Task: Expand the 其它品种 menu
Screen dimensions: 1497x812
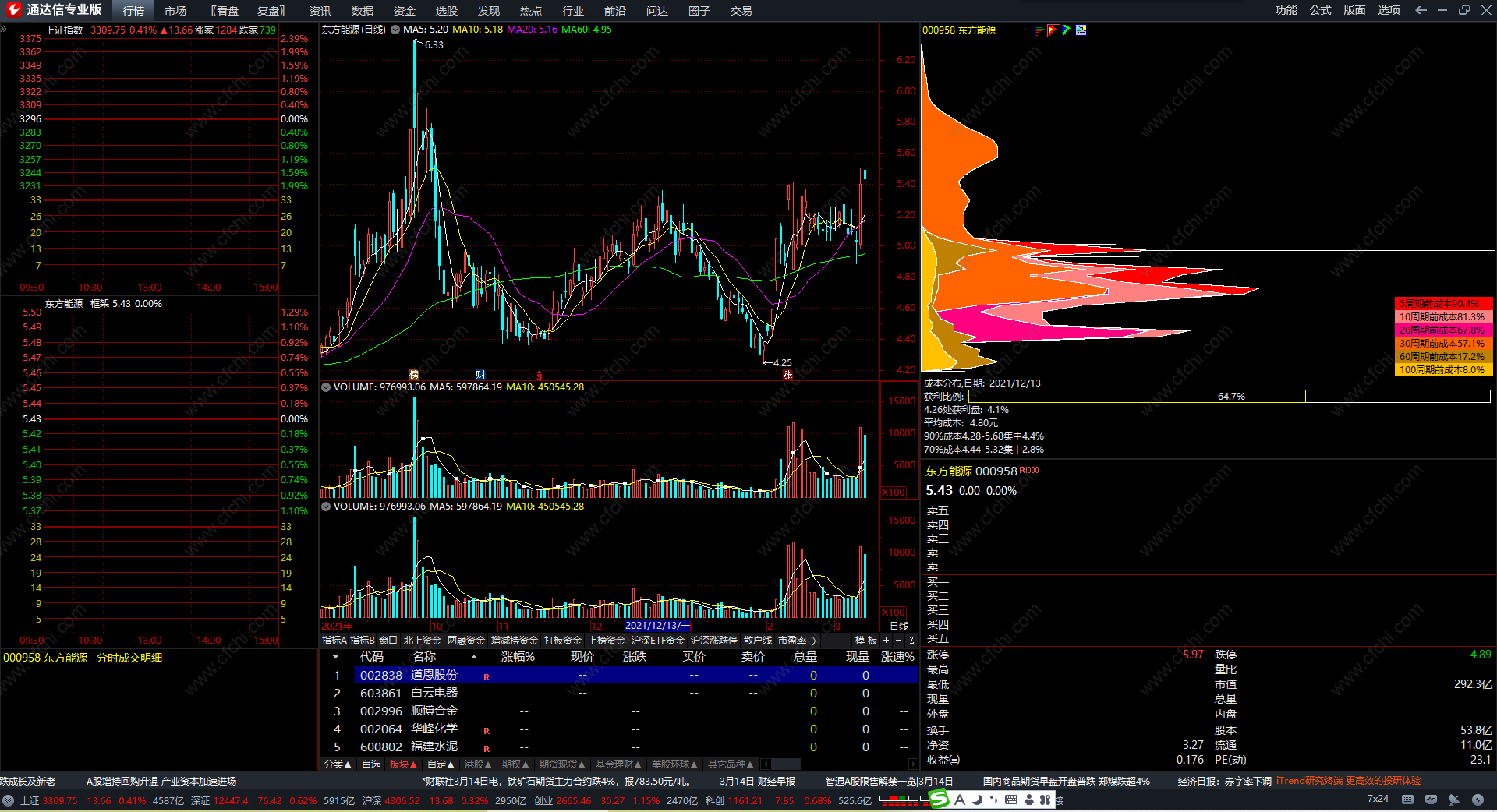Action: 731,764
